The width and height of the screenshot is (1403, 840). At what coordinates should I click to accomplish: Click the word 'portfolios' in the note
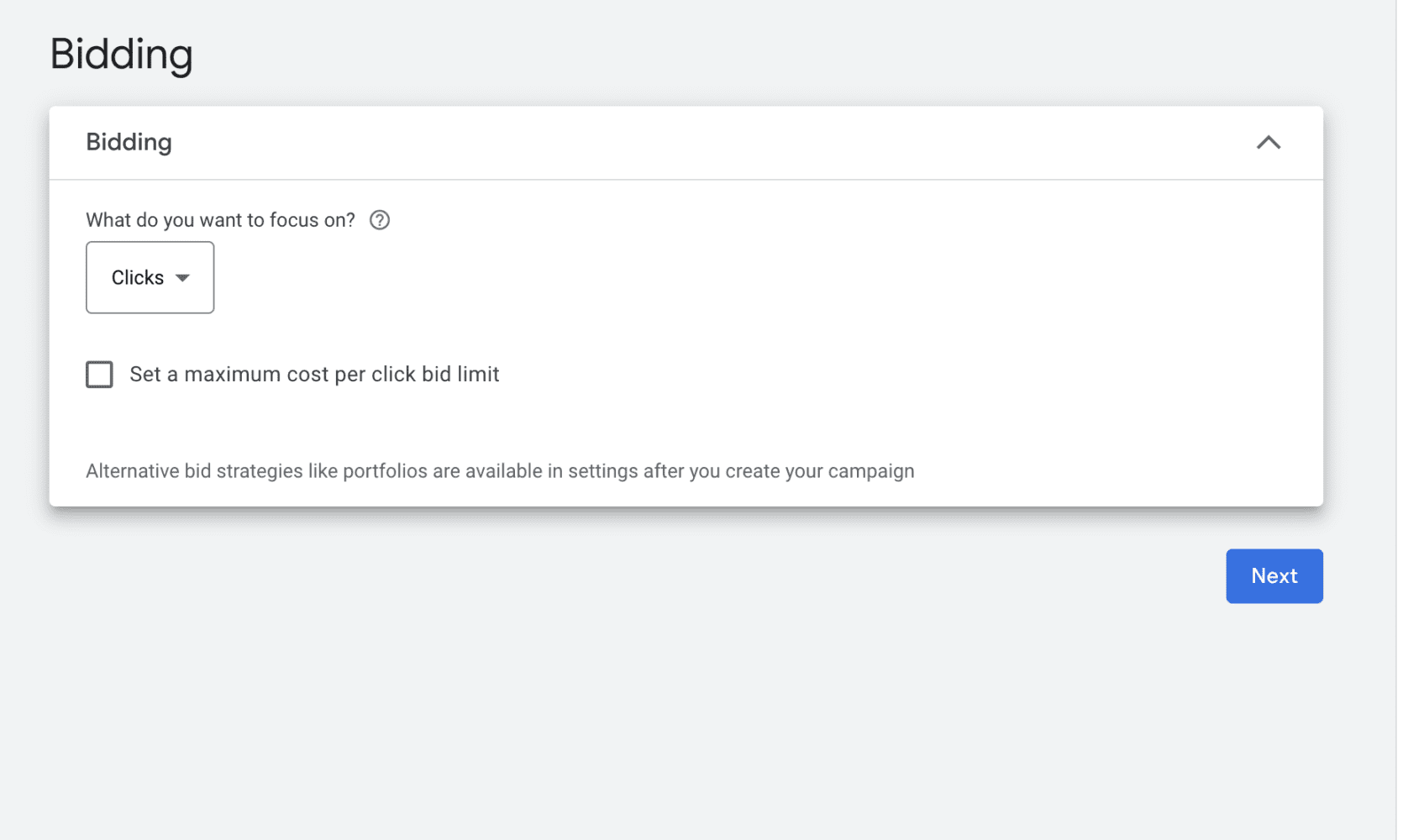coord(385,471)
